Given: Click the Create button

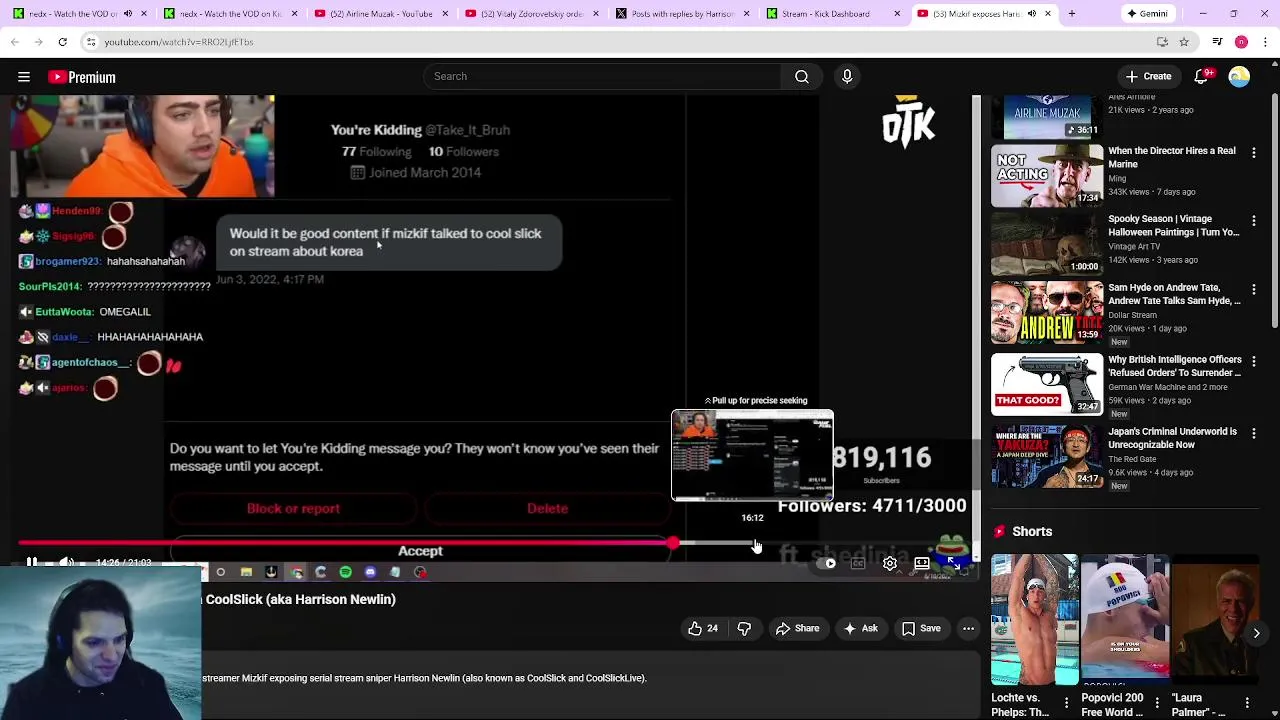Looking at the screenshot, I should pos(1148,76).
